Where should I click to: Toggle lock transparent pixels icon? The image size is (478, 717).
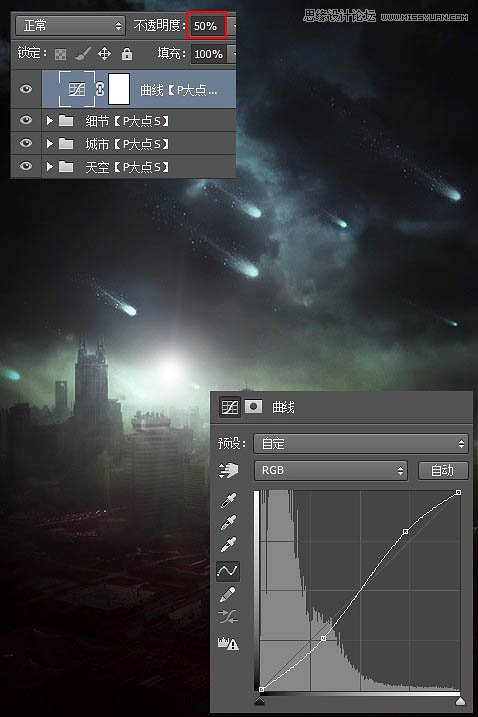point(60,54)
